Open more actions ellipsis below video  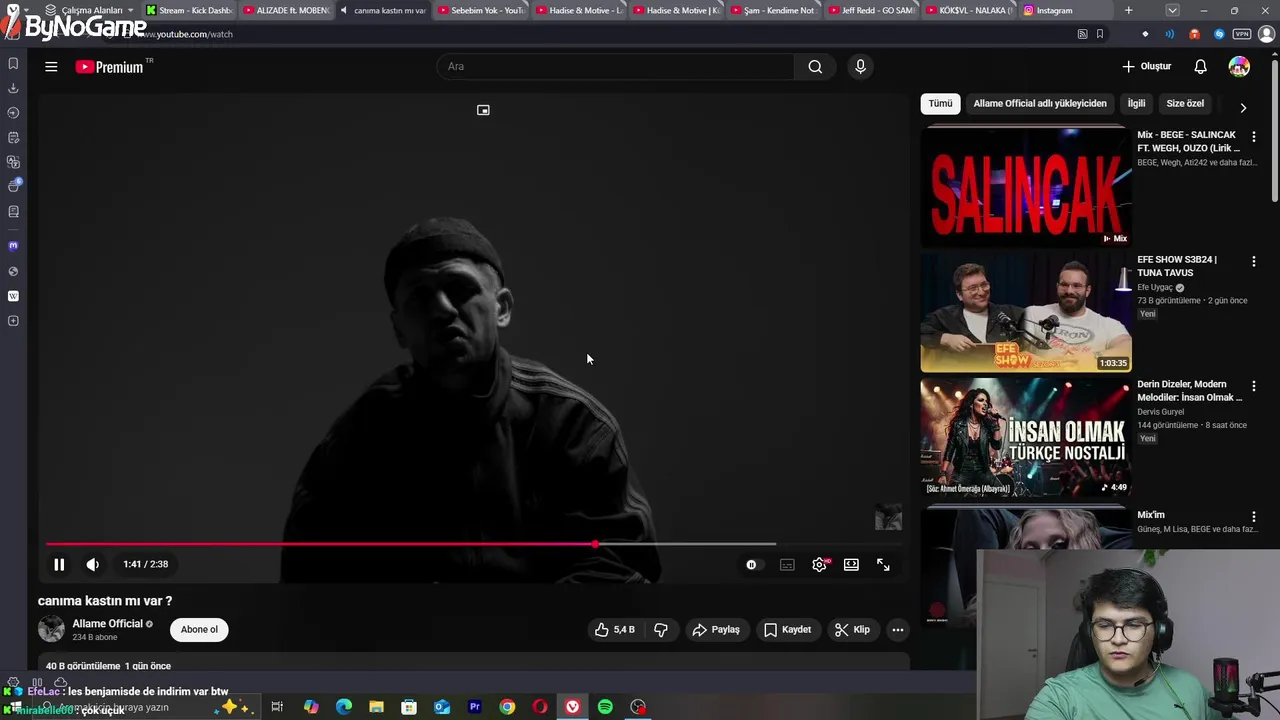pyautogui.click(x=898, y=629)
